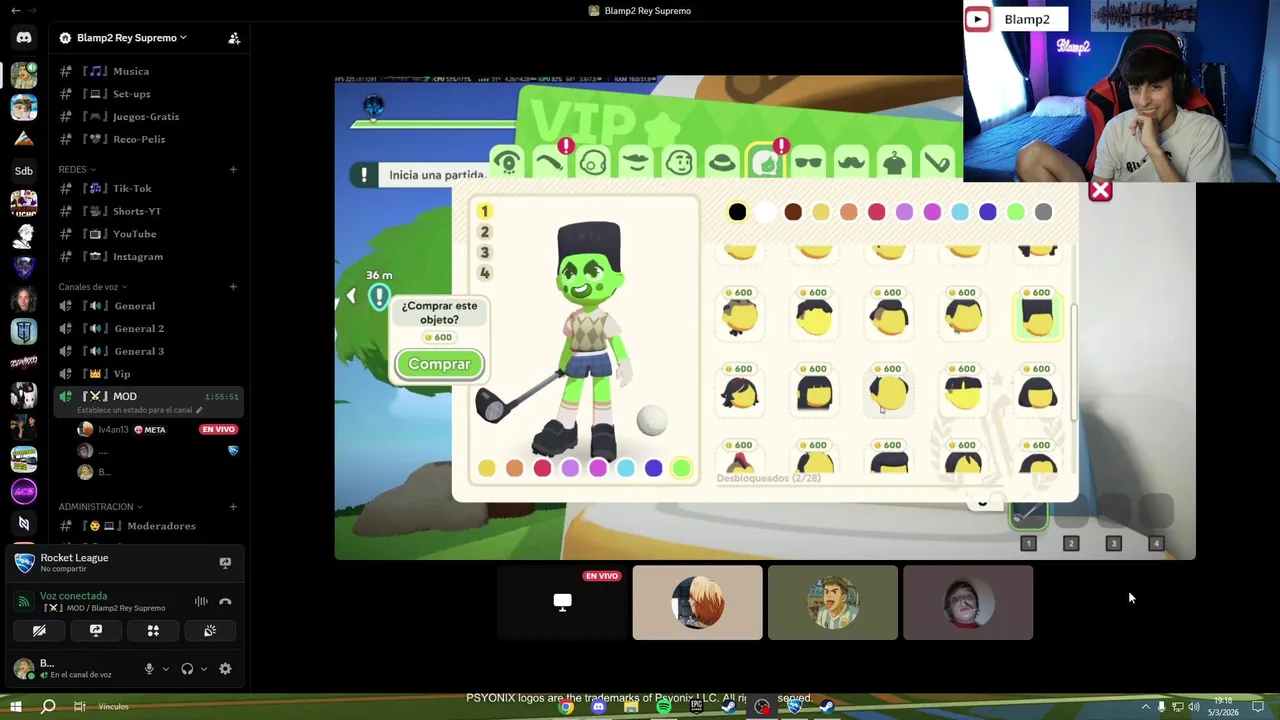
Task: Pick the black hair color swatch
Action: tap(737, 212)
